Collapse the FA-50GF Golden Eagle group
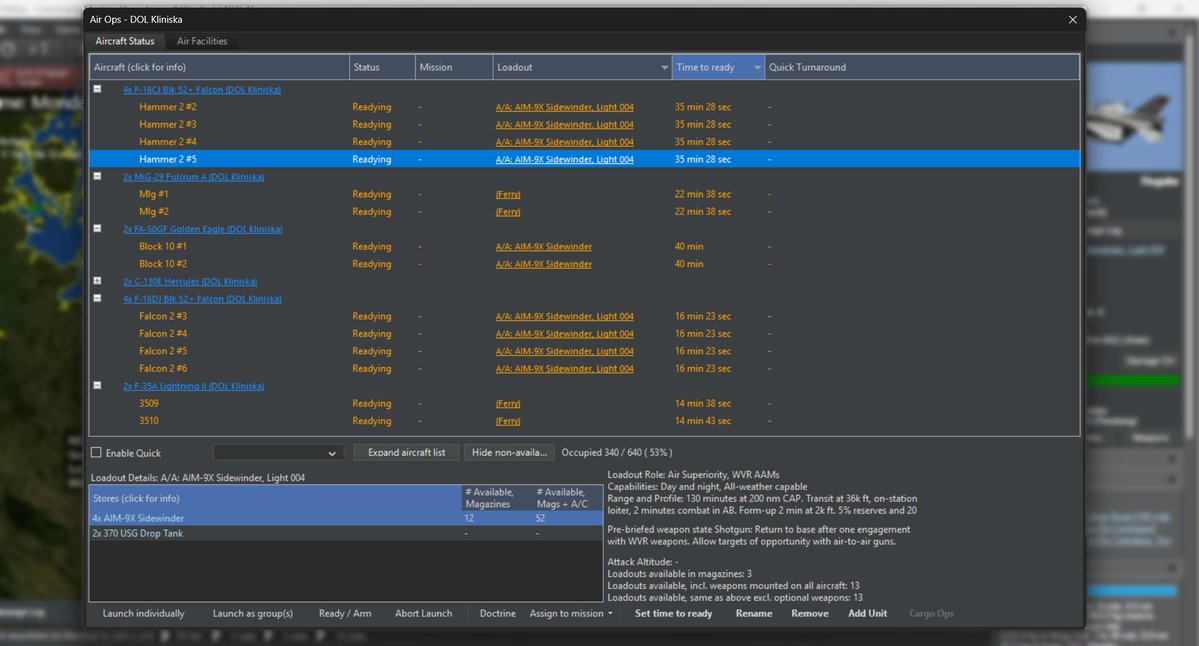Screen dimensions: 1199x646 (x=97, y=228)
